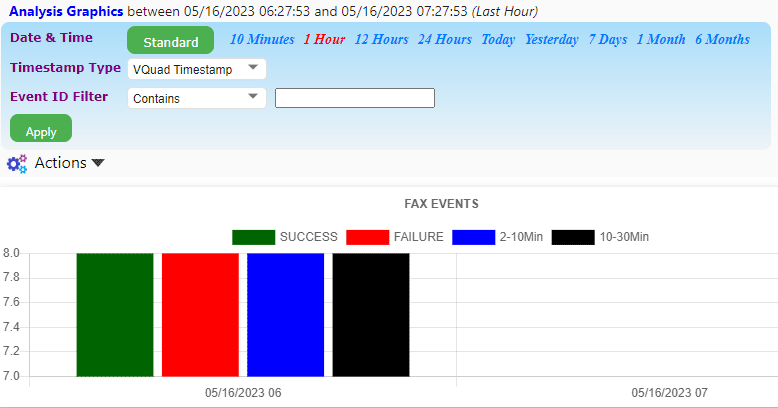Image resolution: width=778 pixels, height=408 pixels.
Task: Select the 10 Minutes time range
Action: 262,40
